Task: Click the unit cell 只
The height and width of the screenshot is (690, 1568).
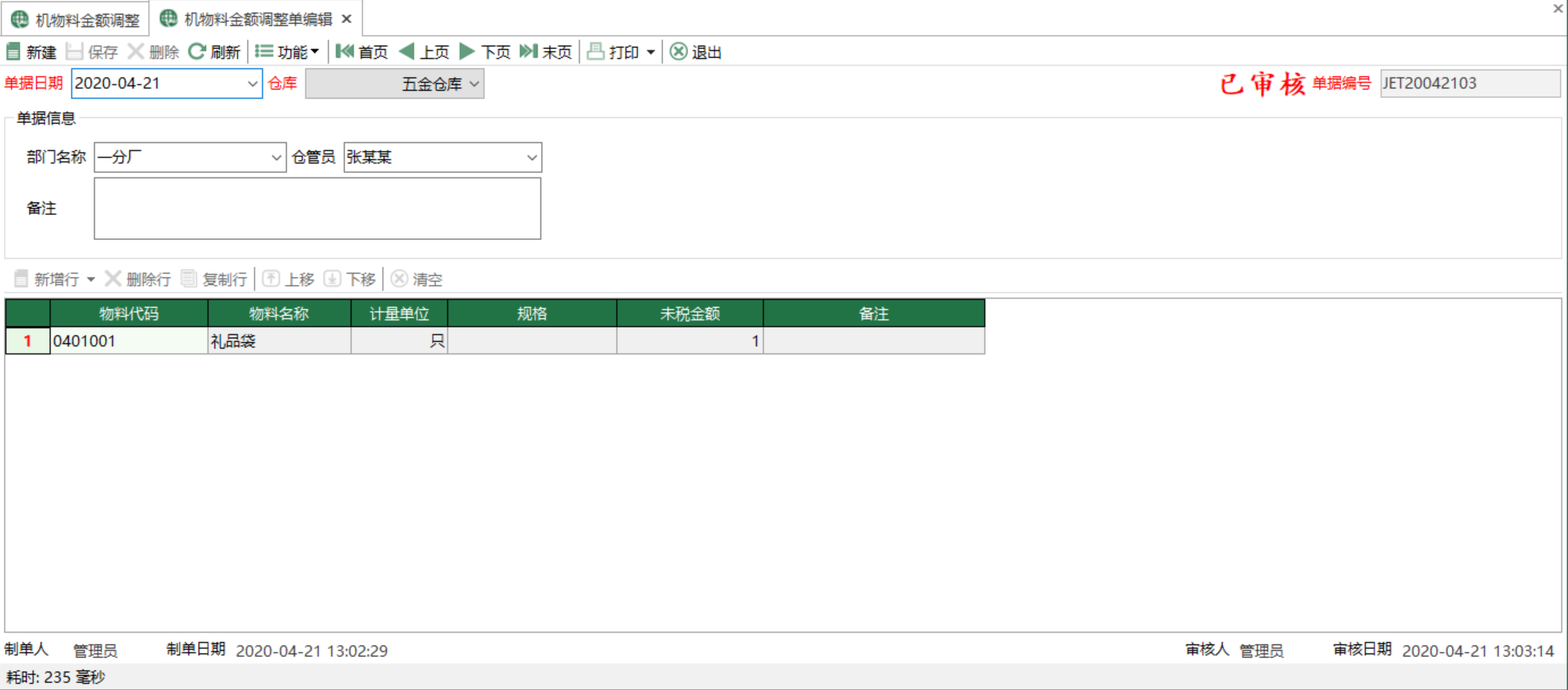Action: pyautogui.click(x=399, y=341)
